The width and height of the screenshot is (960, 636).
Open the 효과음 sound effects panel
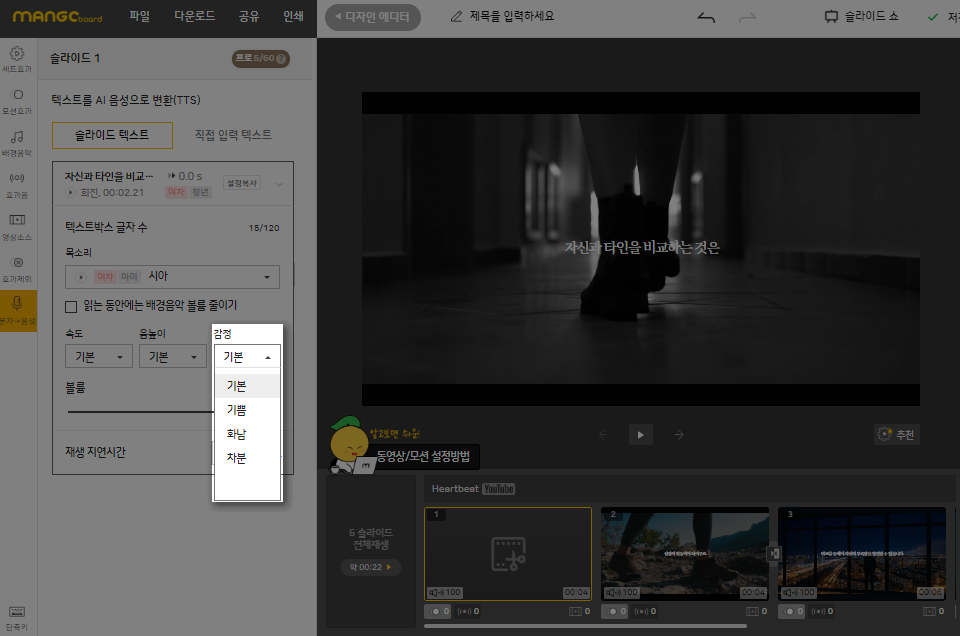click(x=17, y=184)
